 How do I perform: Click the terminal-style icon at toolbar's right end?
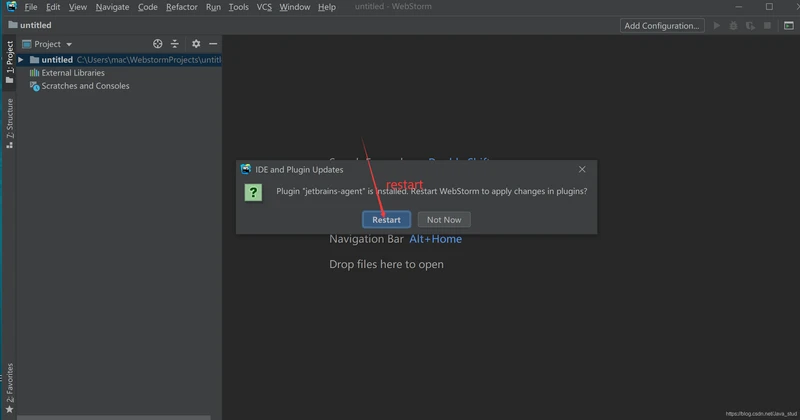[x=788, y=26]
